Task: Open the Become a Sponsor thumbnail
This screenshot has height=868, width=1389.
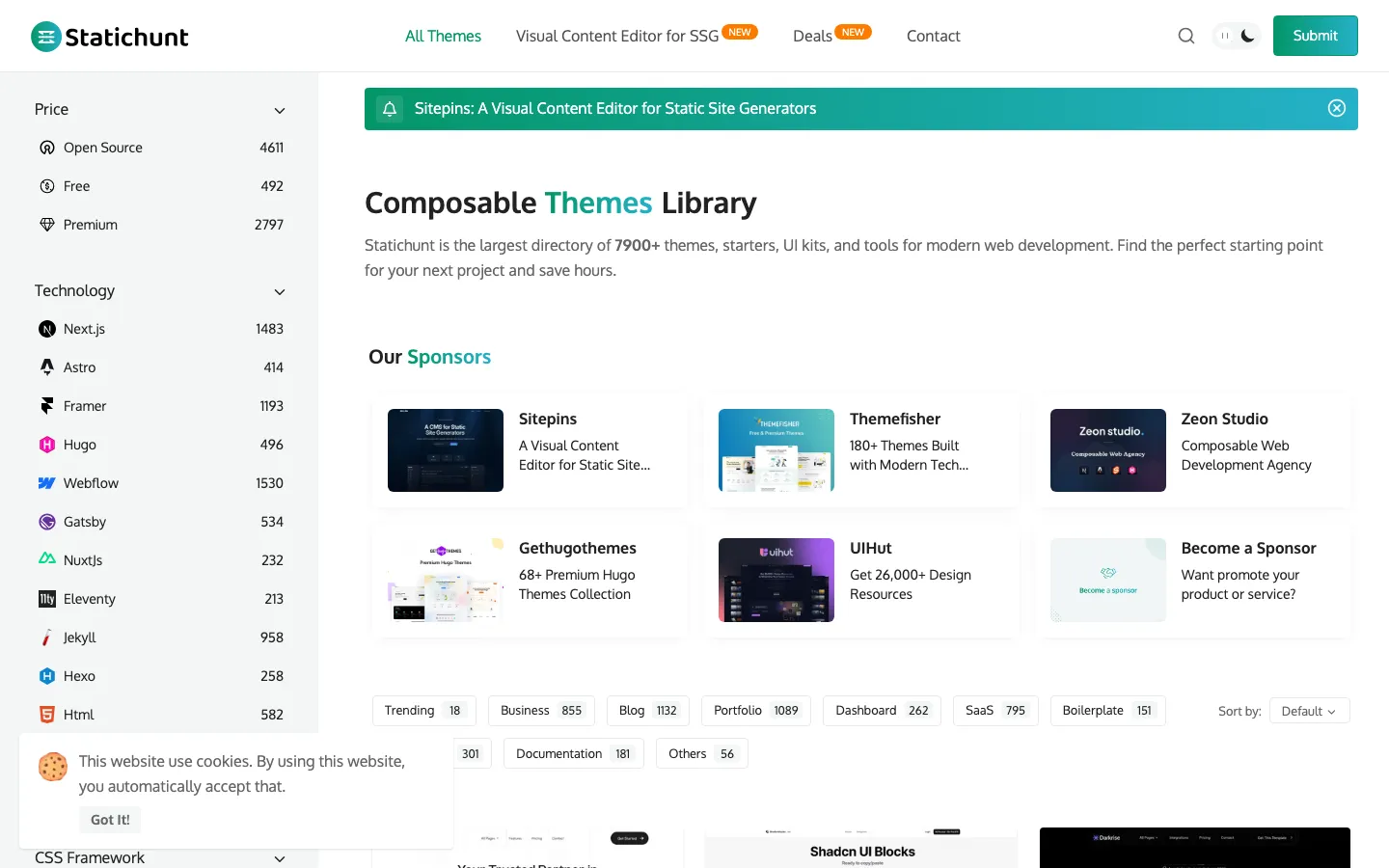Action: [1108, 580]
